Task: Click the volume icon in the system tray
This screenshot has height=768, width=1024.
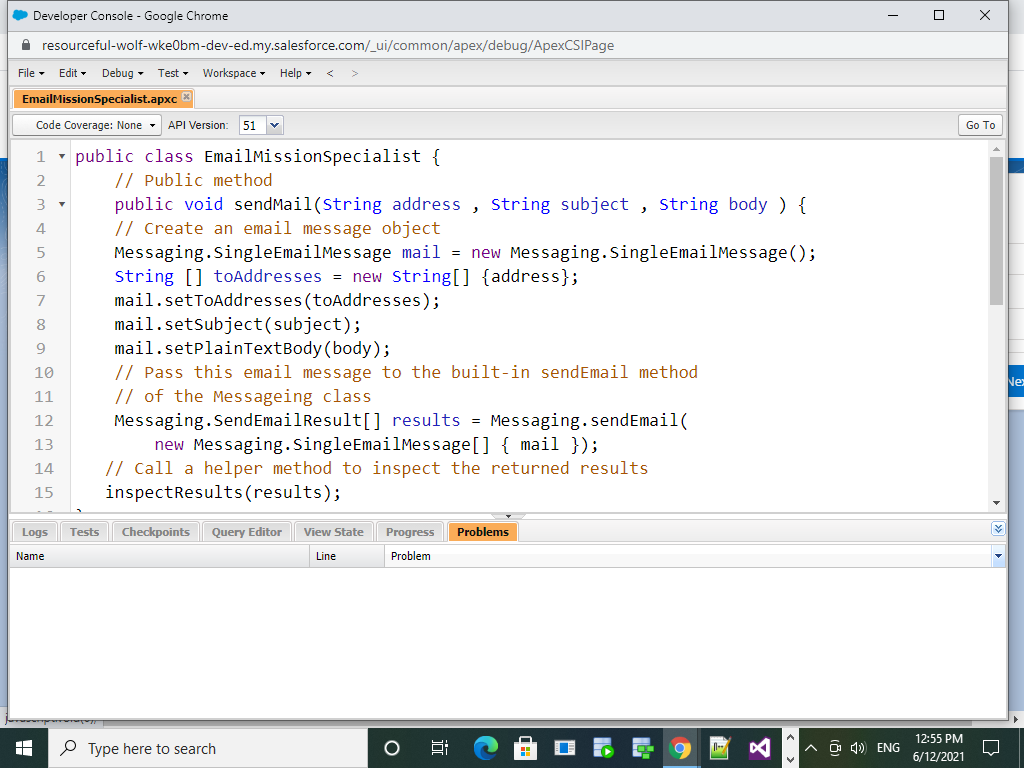Action: (860, 747)
